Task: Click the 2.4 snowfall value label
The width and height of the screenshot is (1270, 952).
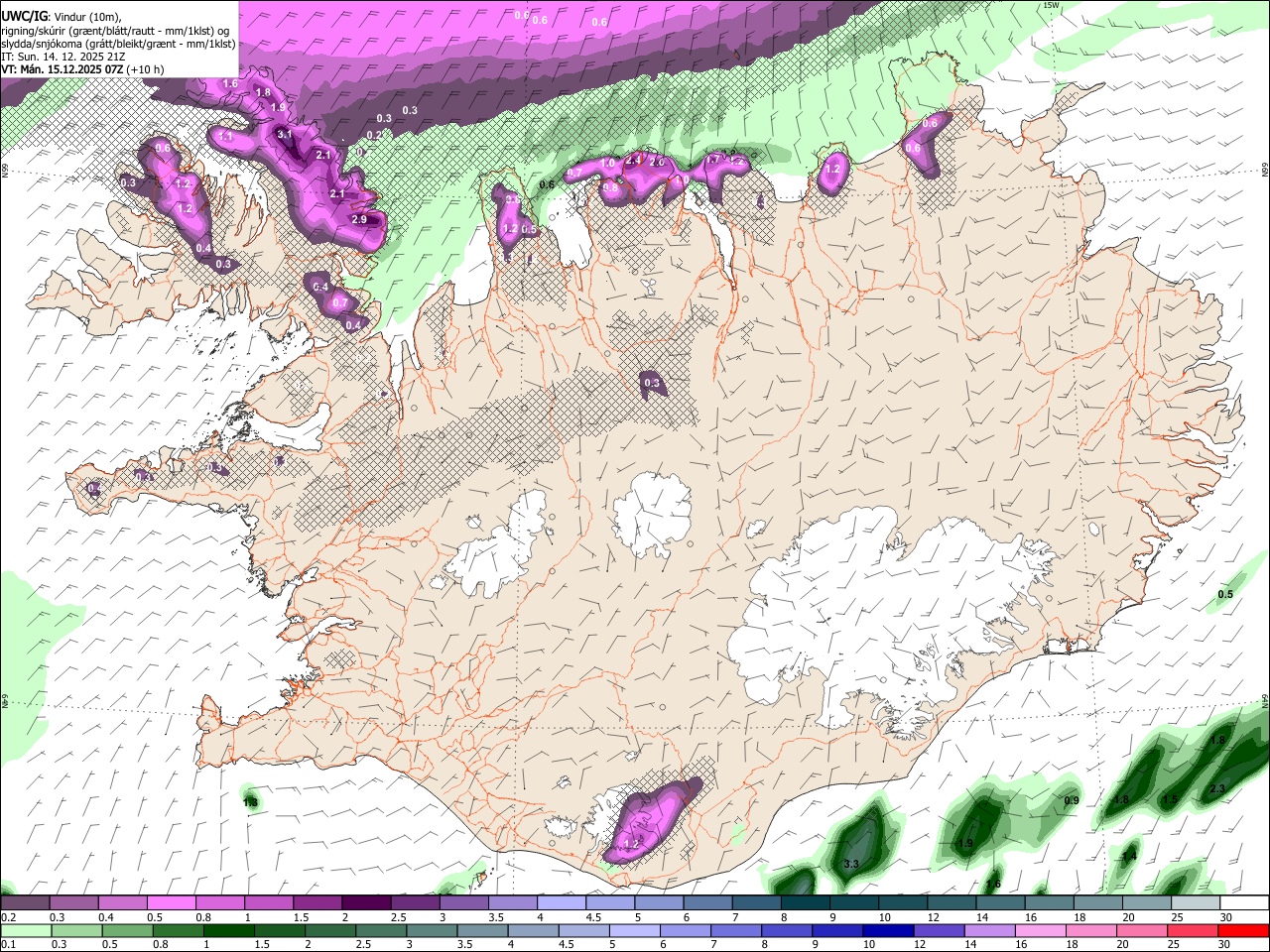Action: [x=635, y=160]
